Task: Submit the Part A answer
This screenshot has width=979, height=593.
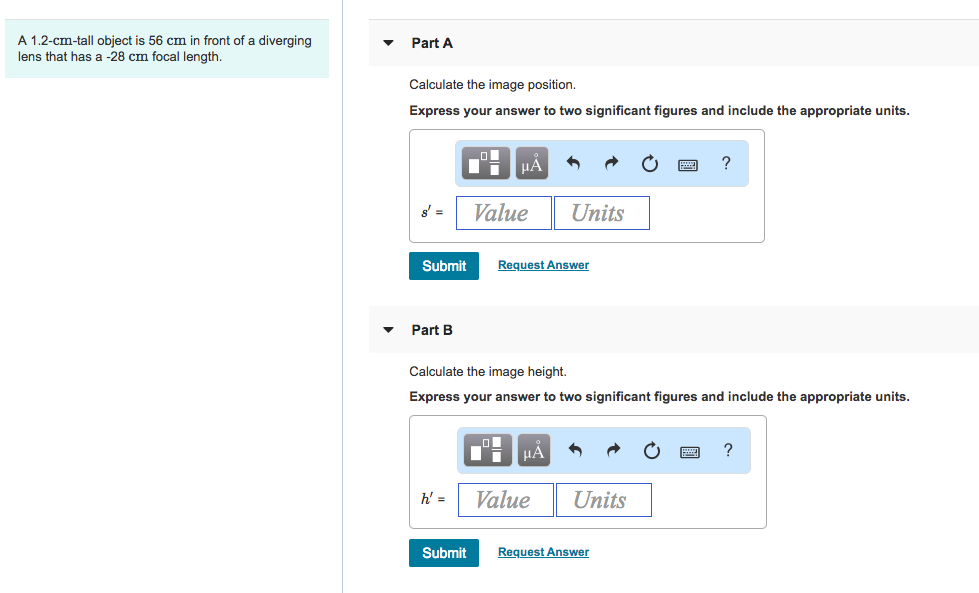Action: (x=444, y=266)
